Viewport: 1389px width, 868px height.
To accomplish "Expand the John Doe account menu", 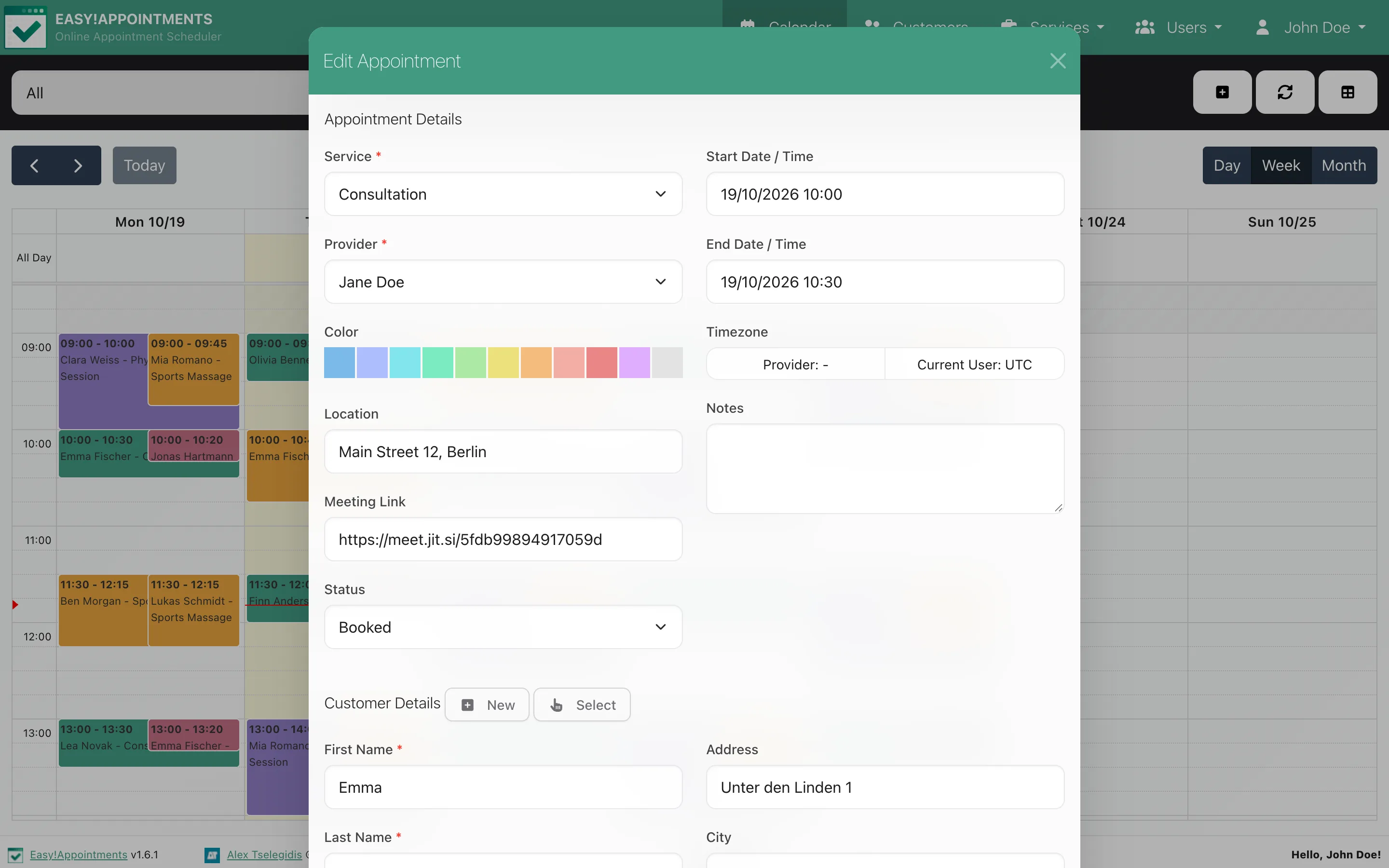I will pos(1310,27).
